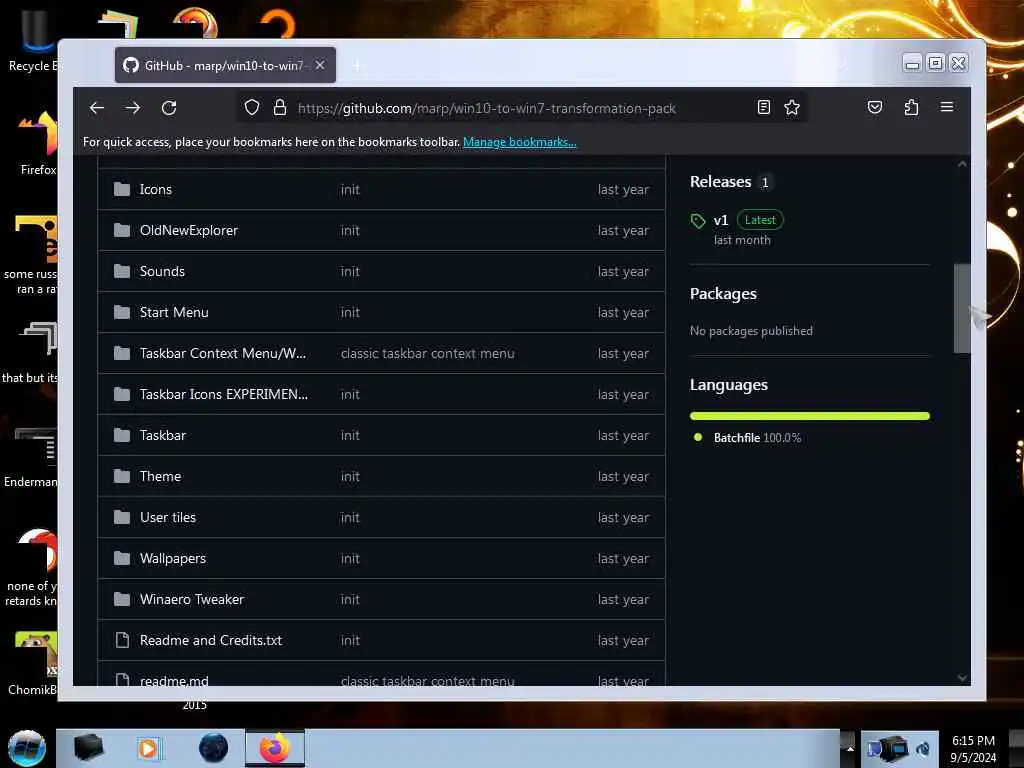Open the Taskbar Icons EXPERIMENTAL folder

(x=223, y=394)
